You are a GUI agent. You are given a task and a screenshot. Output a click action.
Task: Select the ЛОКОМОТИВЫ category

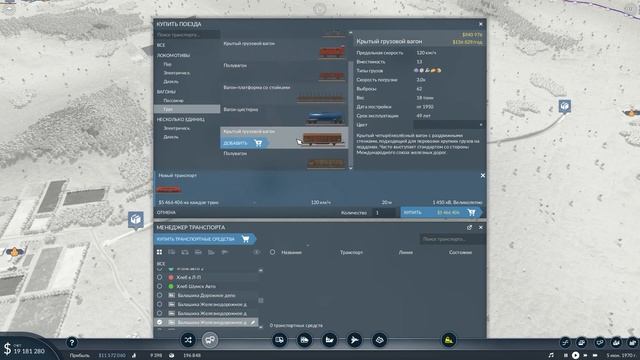click(x=173, y=55)
